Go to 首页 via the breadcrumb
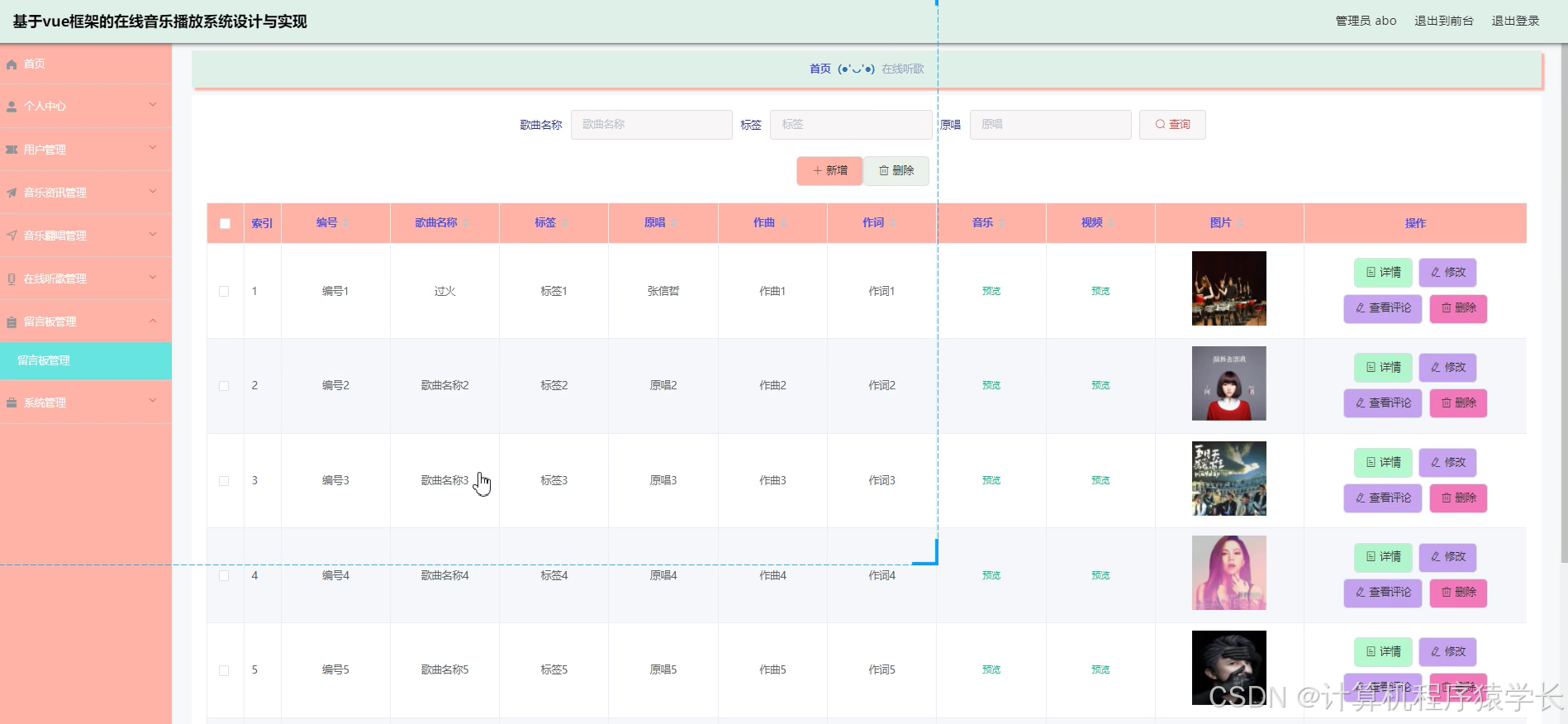Screen dimensions: 1568x724 [820, 69]
